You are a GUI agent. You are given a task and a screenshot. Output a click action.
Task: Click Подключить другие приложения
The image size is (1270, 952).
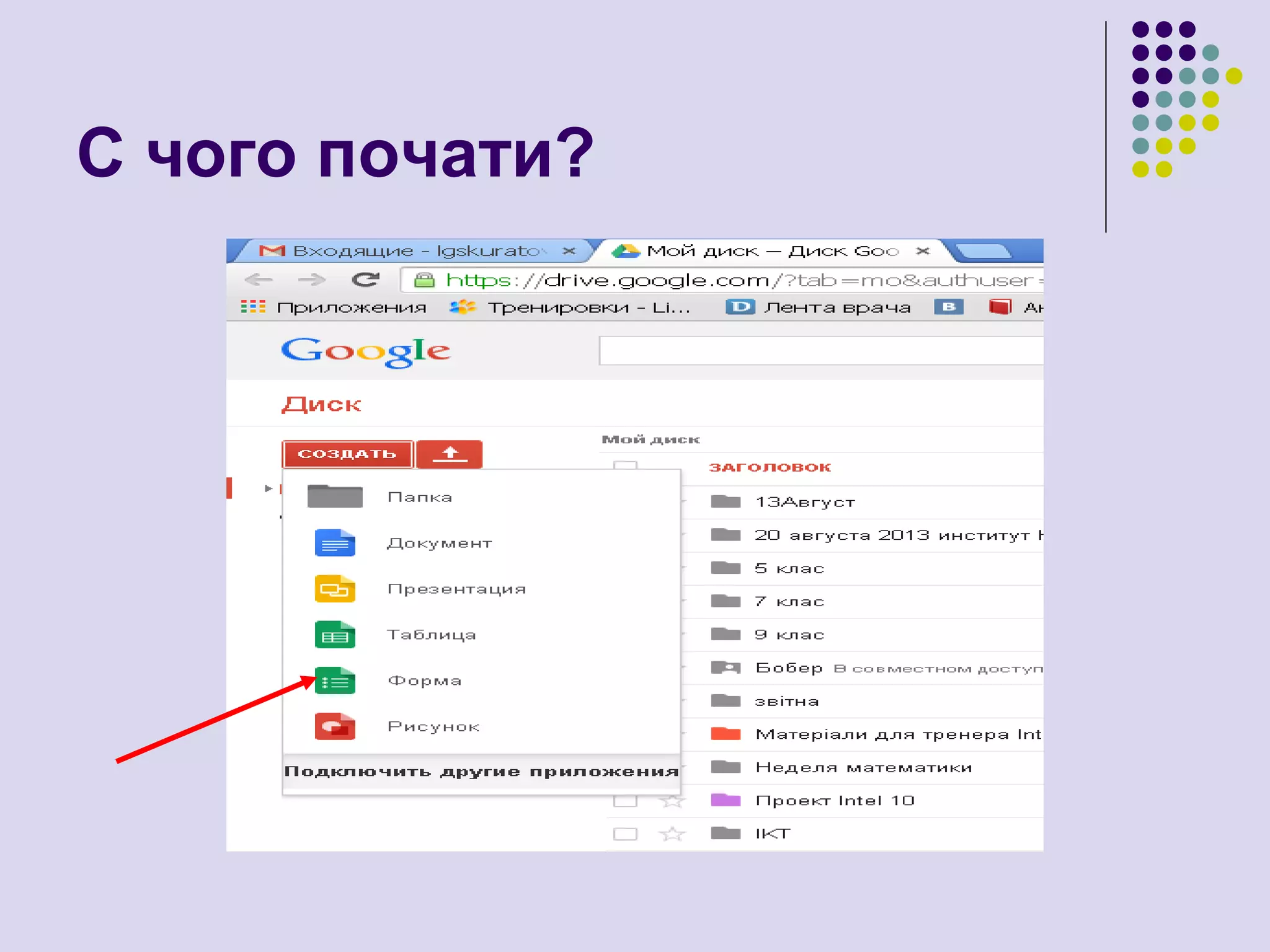coord(481,772)
